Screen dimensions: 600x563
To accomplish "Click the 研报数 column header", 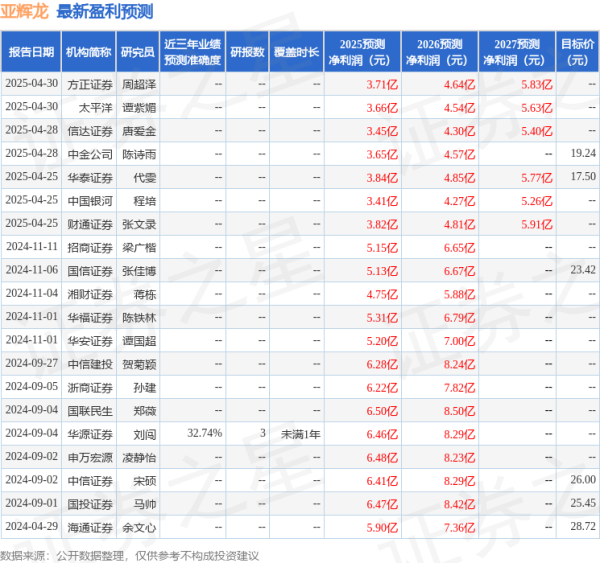I will point(247,52).
